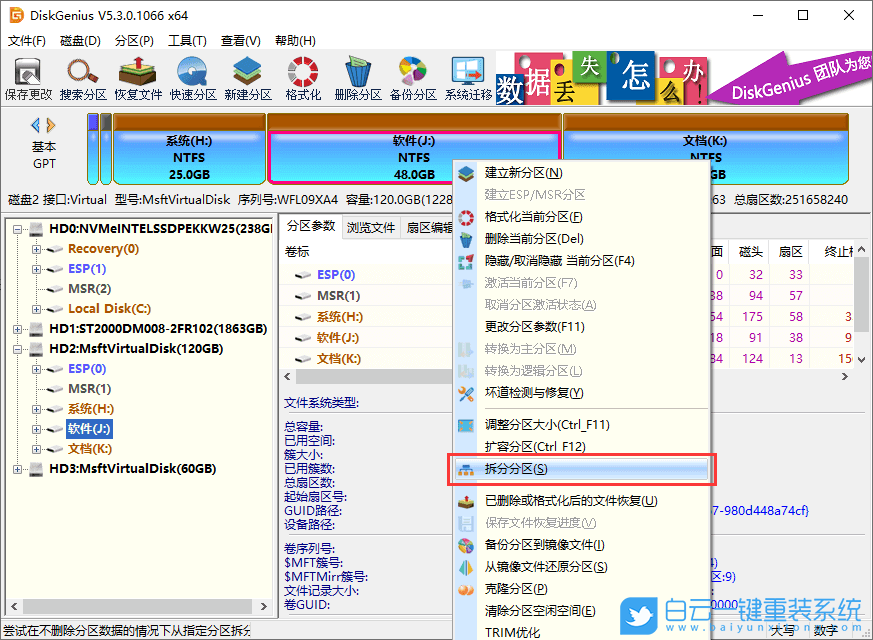Open the 备份分区 (Backup Partition) tool
The width and height of the screenshot is (873, 640).
click(413, 77)
